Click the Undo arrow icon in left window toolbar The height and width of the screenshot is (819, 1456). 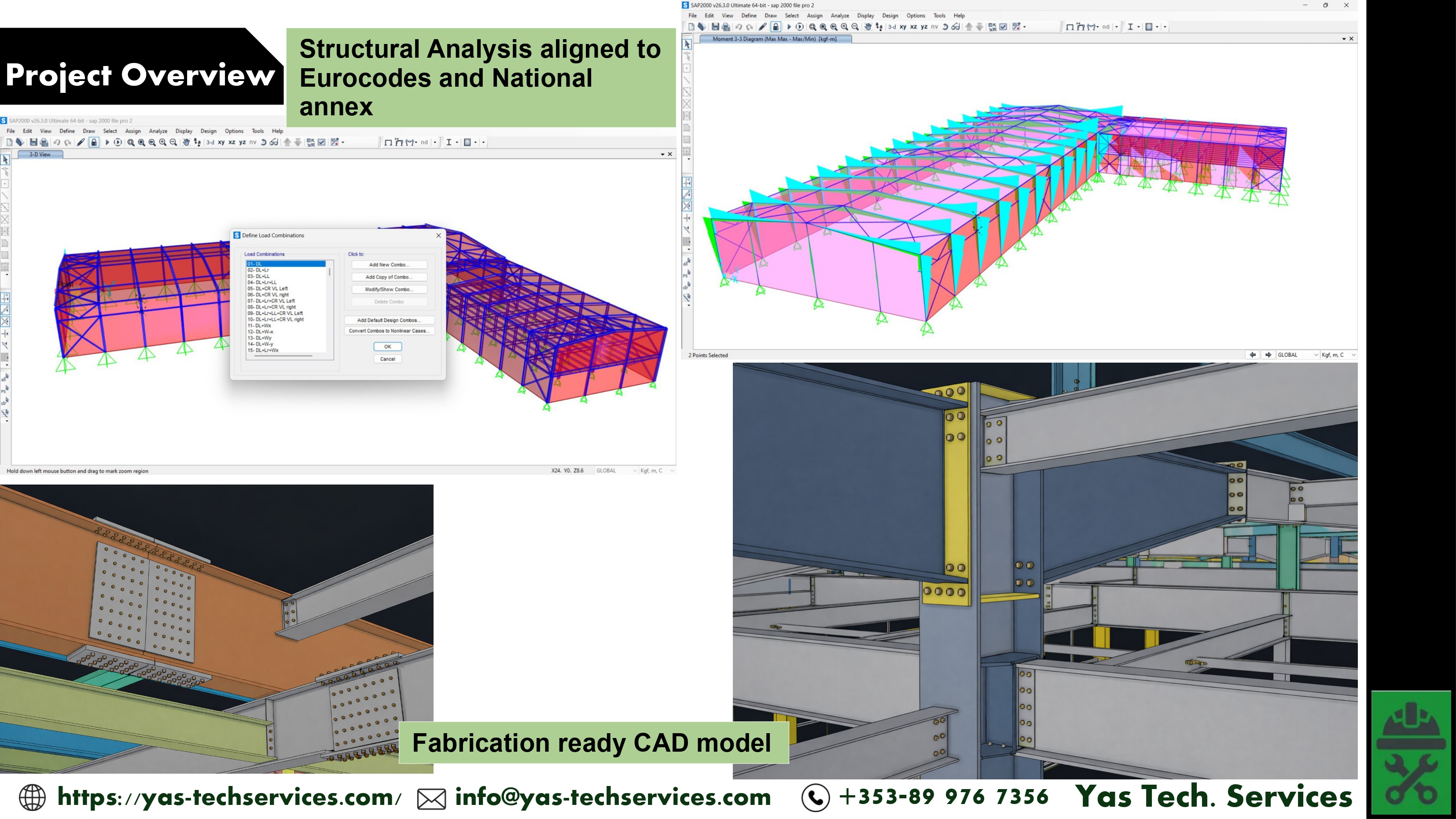[x=56, y=143]
